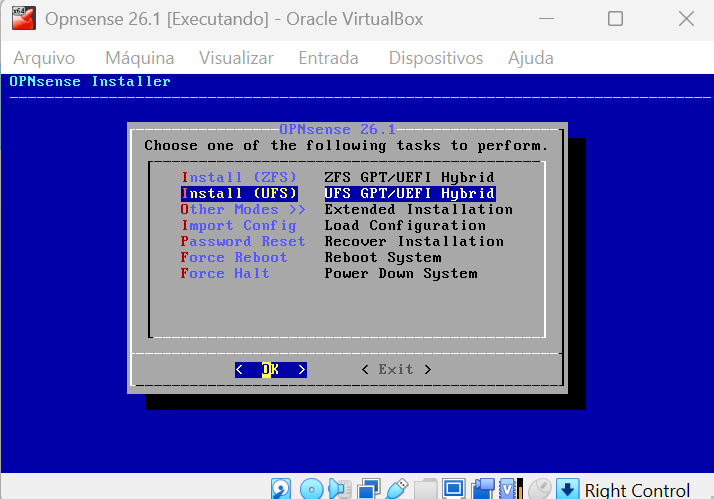Select the OK button in installer
This screenshot has height=499, width=714.
click(271, 369)
